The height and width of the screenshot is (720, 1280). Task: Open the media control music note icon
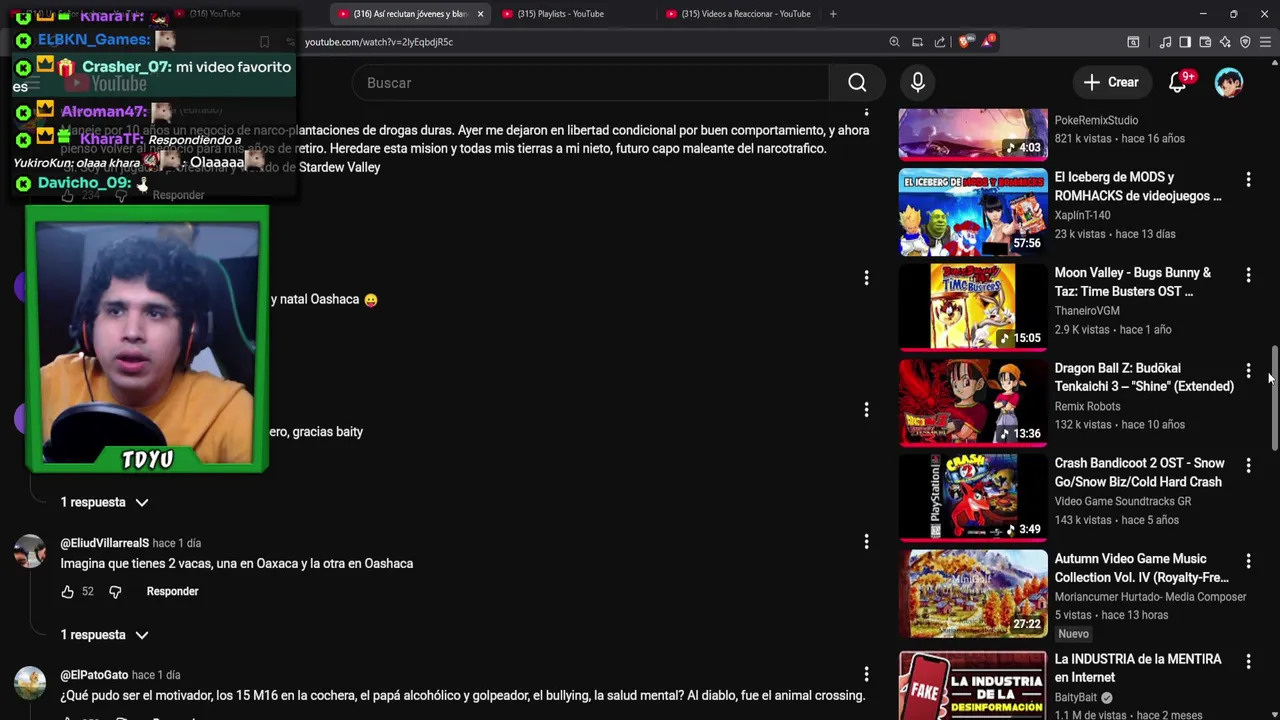point(1165,42)
